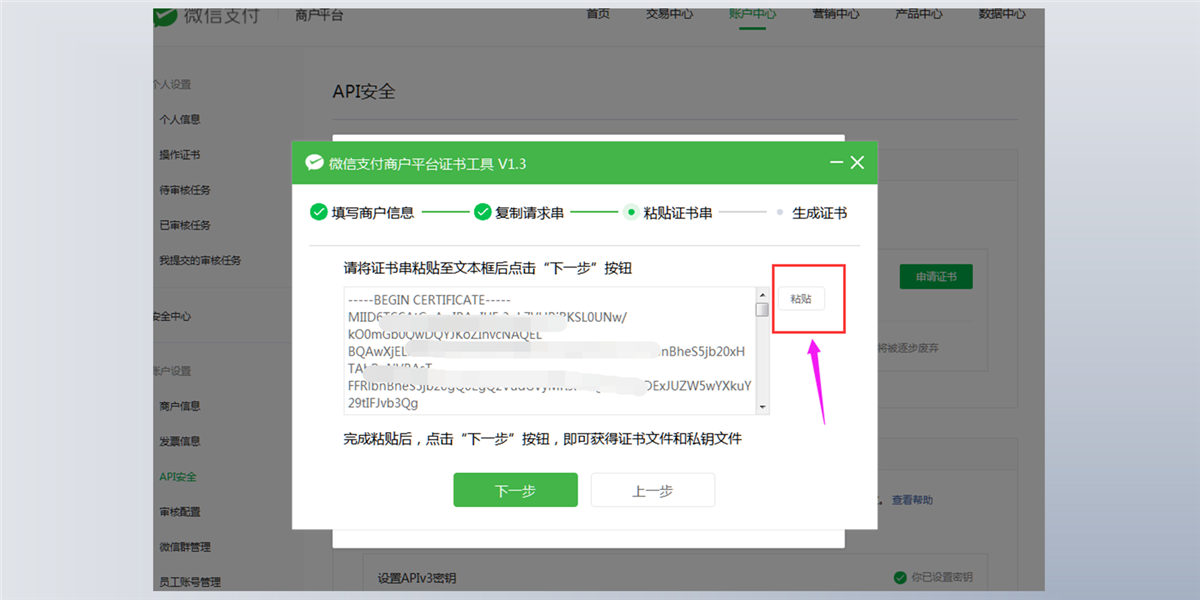The height and width of the screenshot is (600, 1200).
Task: Click the instruction 请将证书串粘贴至文本框后点击“下一步”按钮
Action: coord(488,268)
